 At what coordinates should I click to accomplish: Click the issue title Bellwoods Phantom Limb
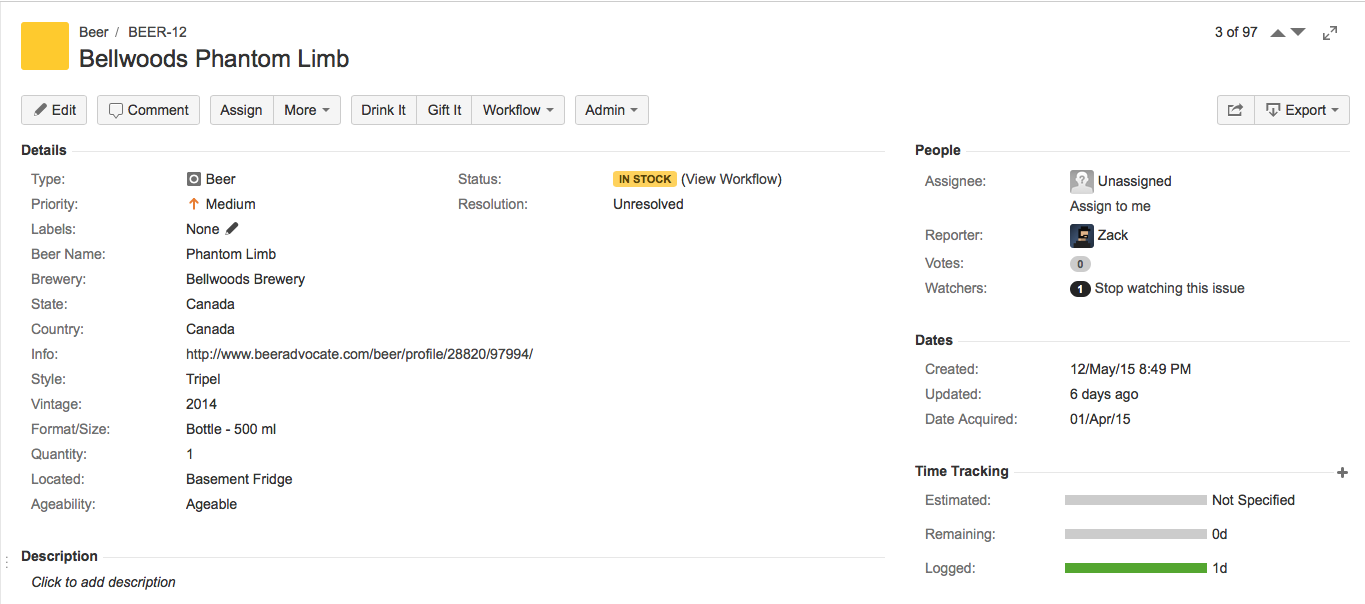(214, 59)
